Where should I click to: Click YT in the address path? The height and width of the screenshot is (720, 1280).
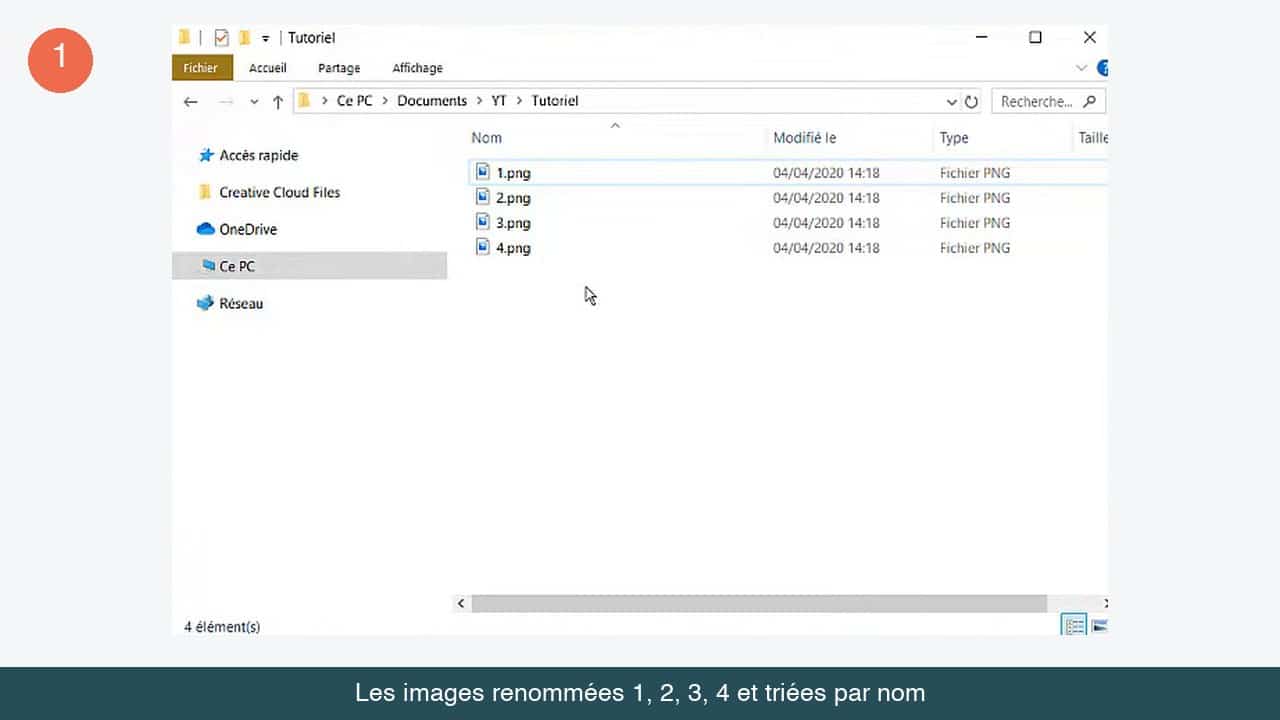(499, 101)
